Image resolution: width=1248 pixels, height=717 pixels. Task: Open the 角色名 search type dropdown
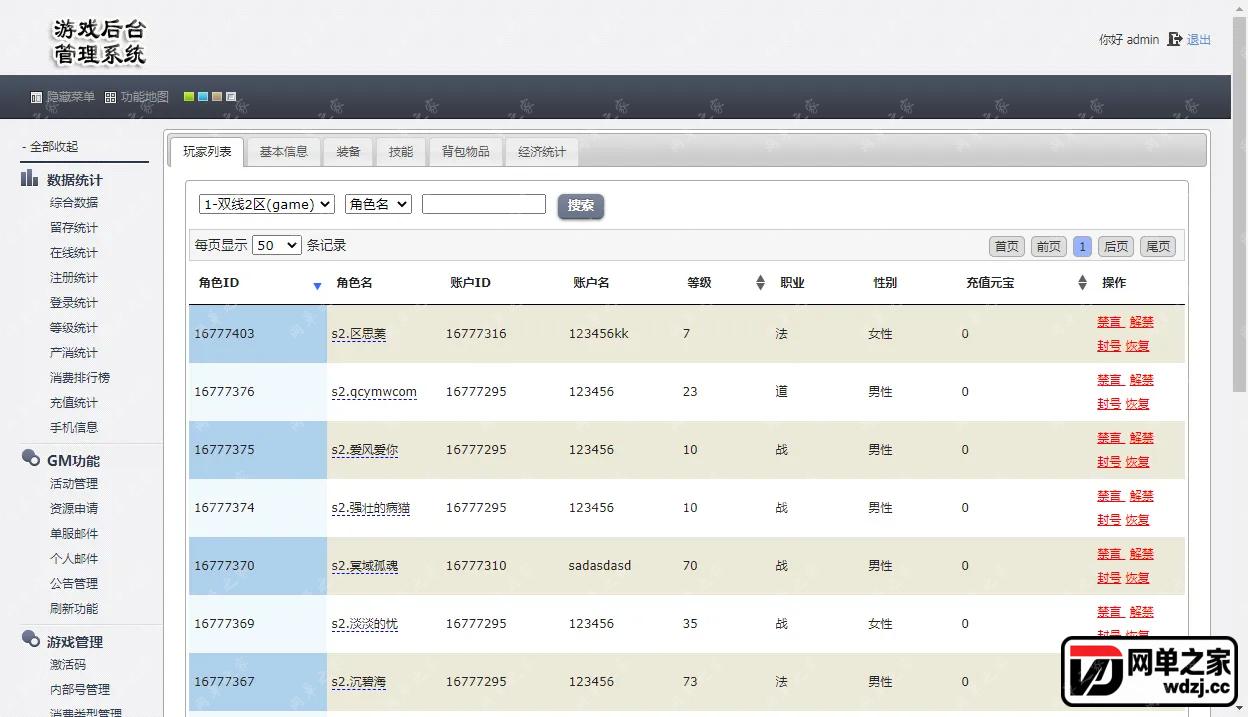click(378, 204)
